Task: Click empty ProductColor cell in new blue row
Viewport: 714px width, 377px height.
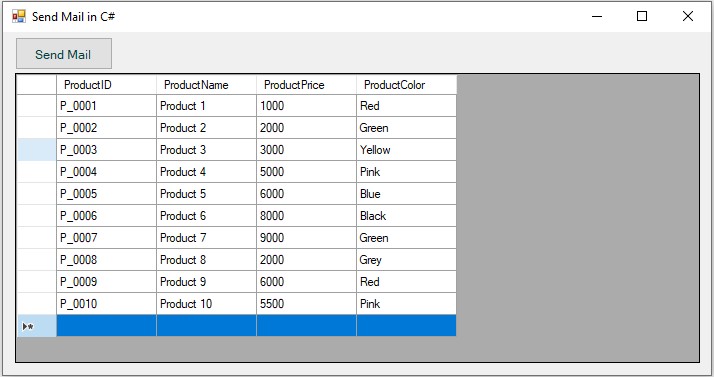Action: point(407,326)
